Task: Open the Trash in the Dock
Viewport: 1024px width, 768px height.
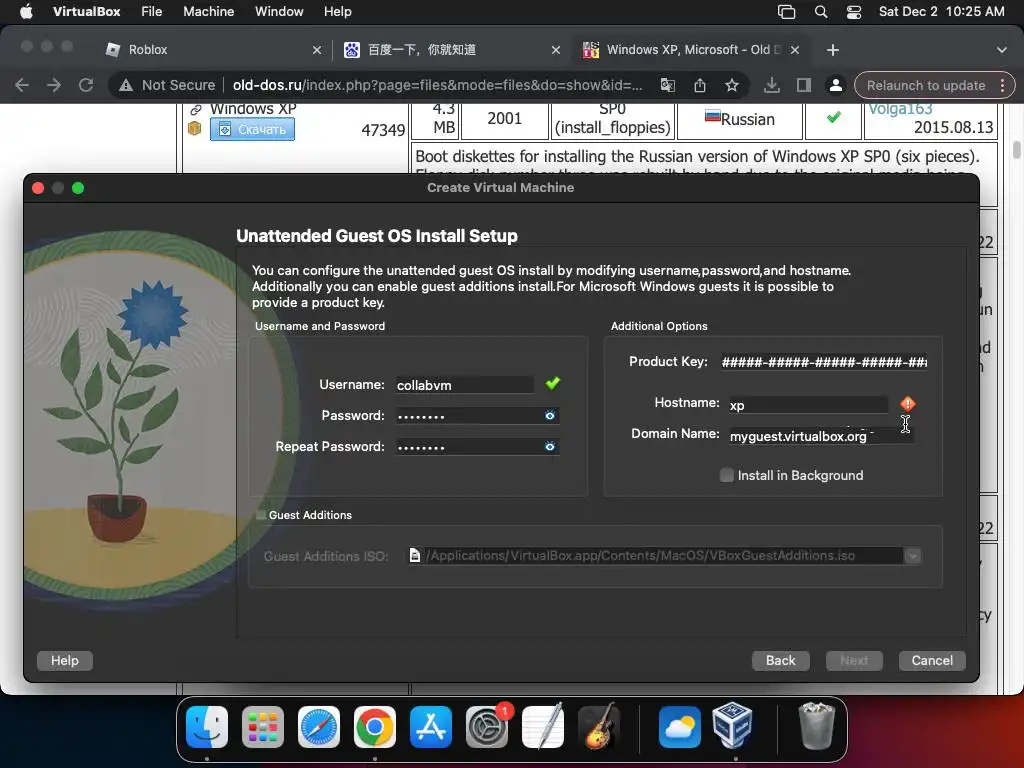Action: (816, 727)
